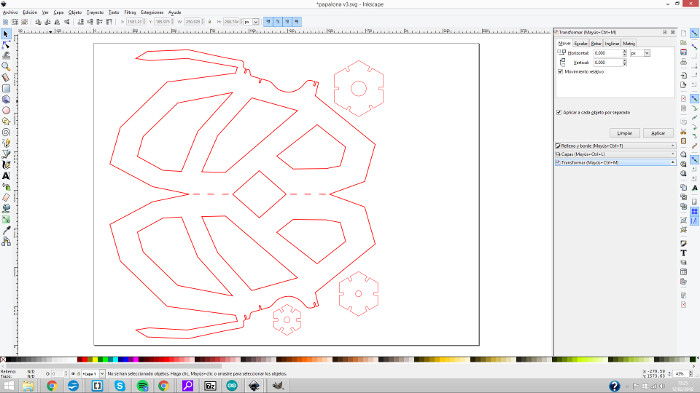Viewport: 700px width, 393px height.
Task: Select the Ellipse circle tool
Action: tap(6, 110)
